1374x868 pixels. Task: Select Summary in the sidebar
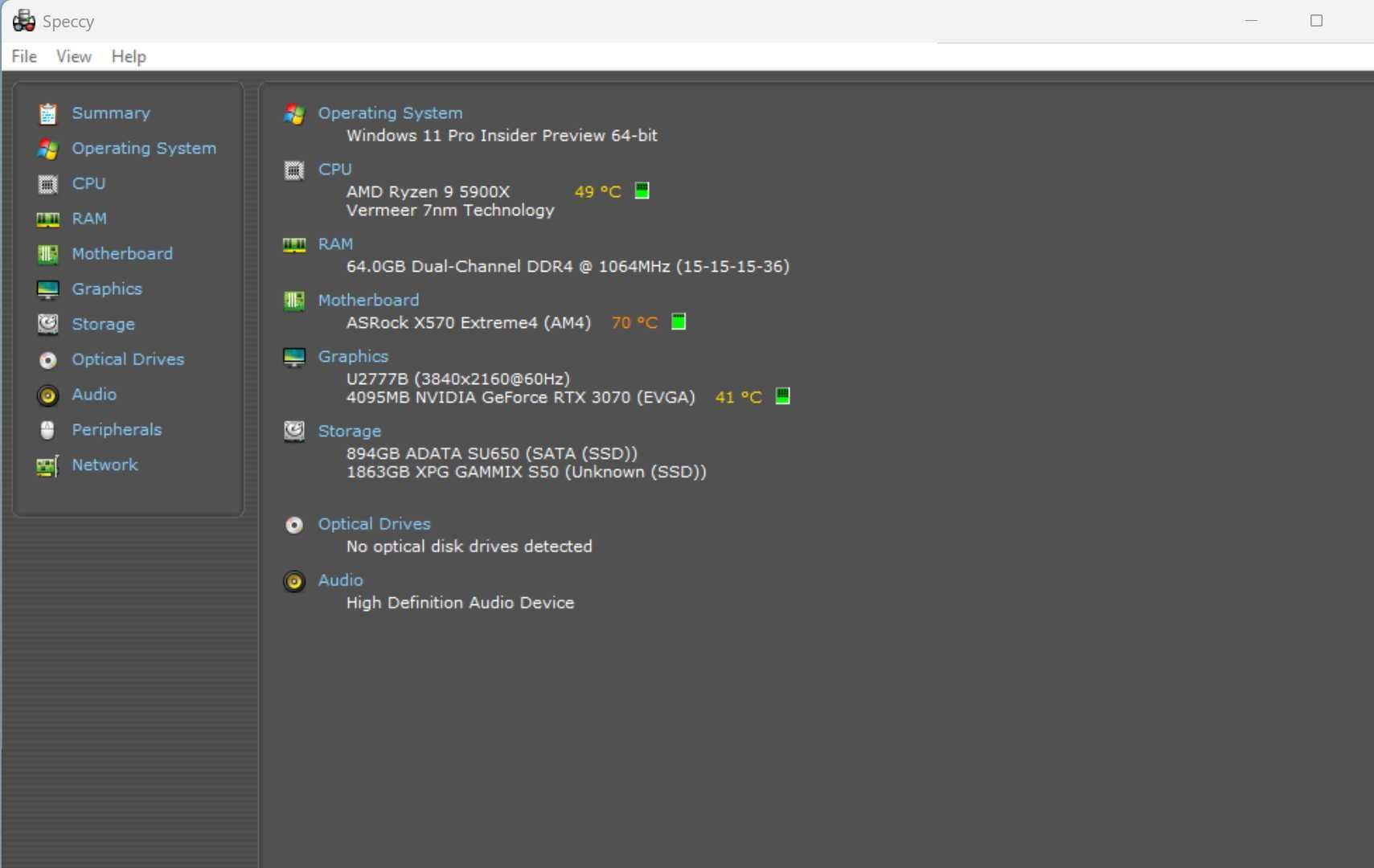[111, 113]
